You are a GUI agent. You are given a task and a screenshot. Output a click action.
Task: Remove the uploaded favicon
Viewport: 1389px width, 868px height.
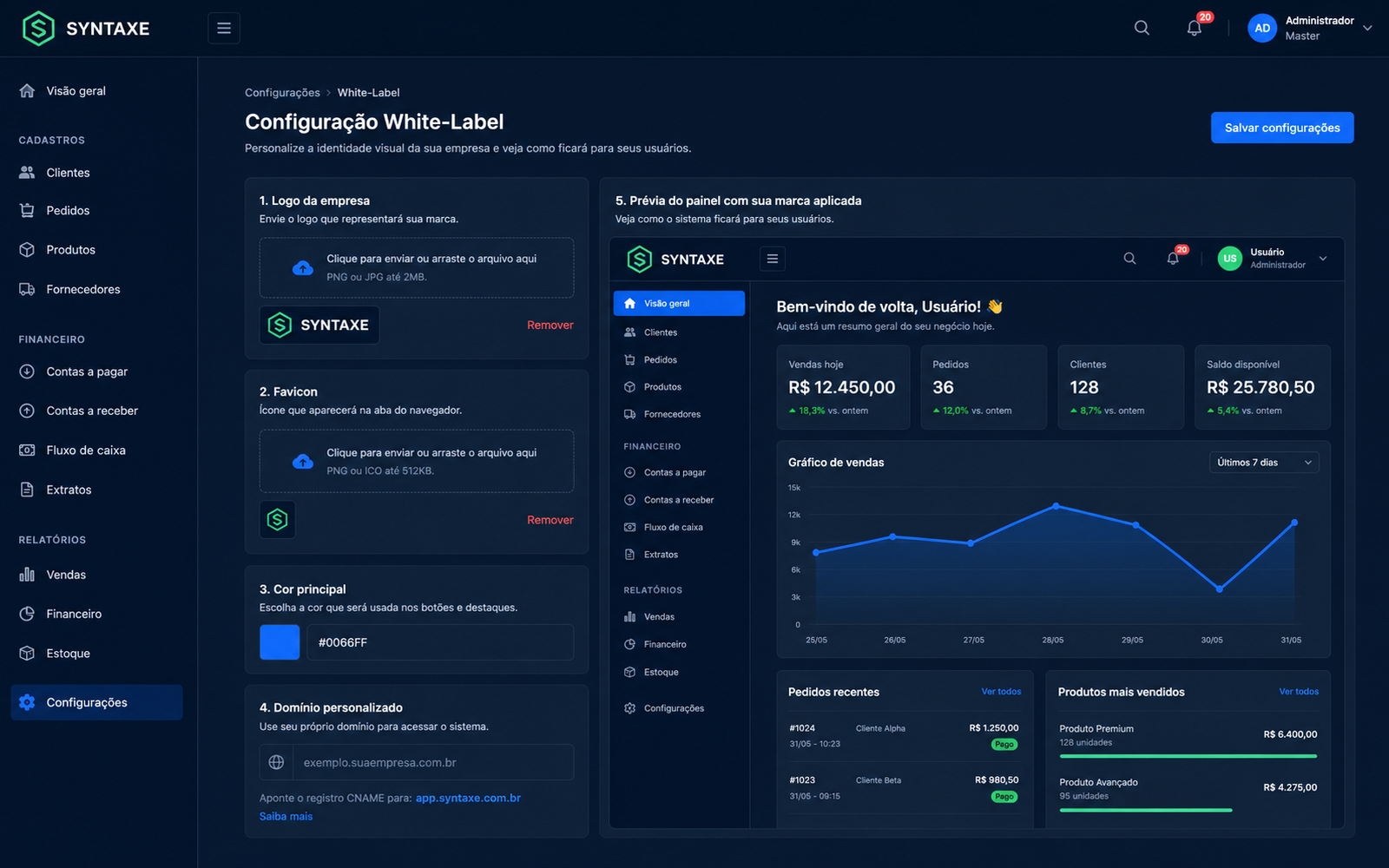[550, 520]
